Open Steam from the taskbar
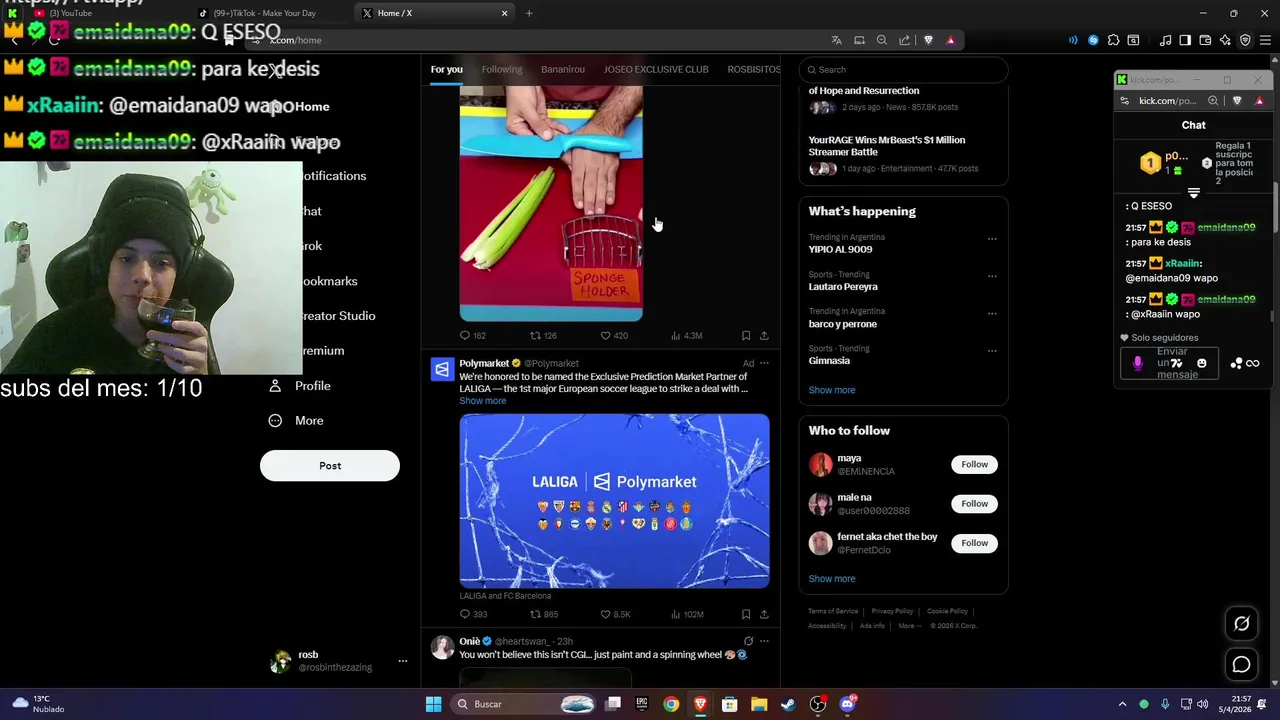1280x720 pixels. pos(788,704)
